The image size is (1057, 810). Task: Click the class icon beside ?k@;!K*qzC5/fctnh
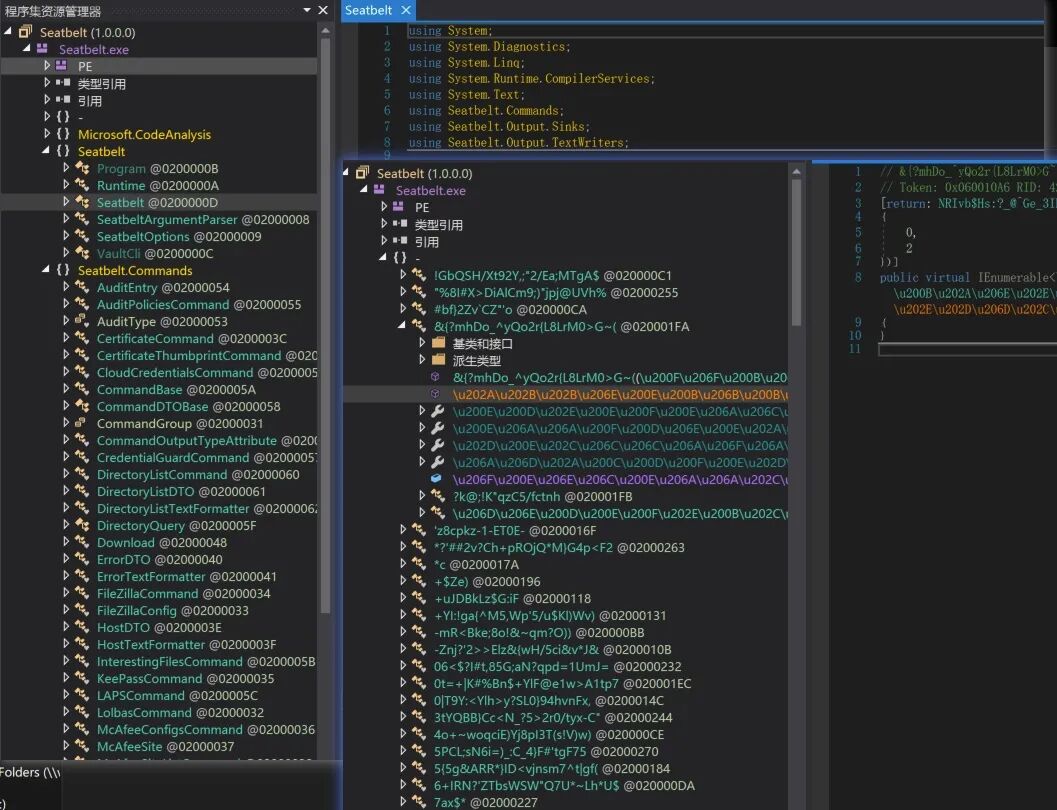[x=437, y=496]
